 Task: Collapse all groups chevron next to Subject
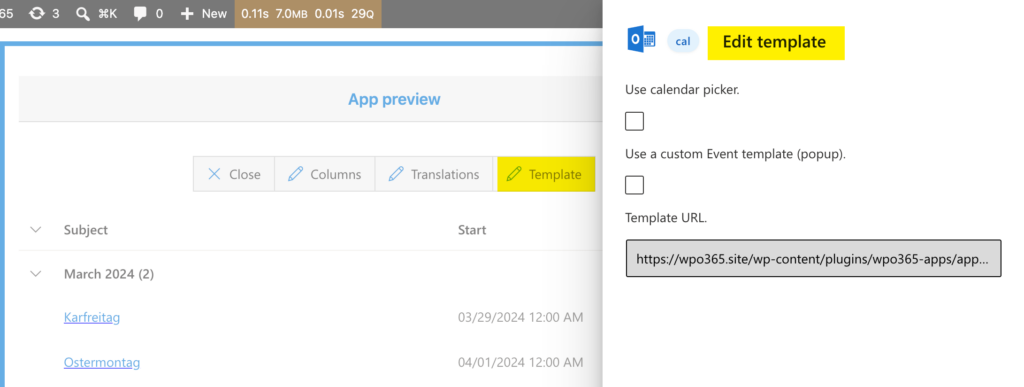[36, 230]
